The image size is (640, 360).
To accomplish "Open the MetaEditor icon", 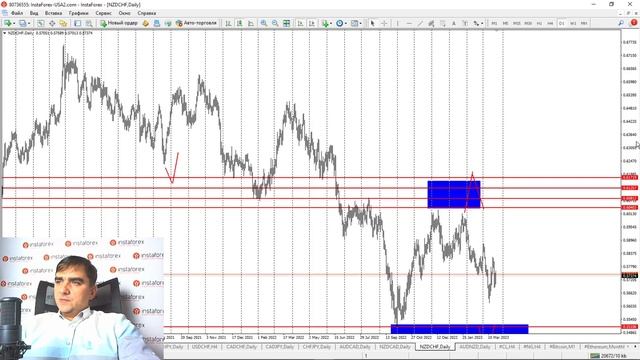I will pyautogui.click(x=146, y=23).
